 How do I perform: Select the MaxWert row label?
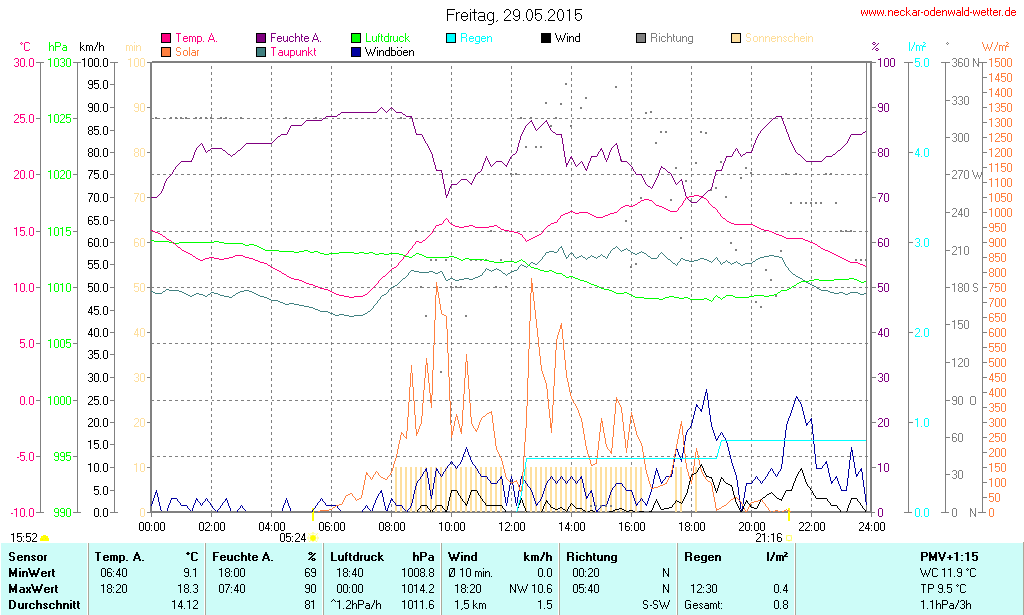point(35,589)
